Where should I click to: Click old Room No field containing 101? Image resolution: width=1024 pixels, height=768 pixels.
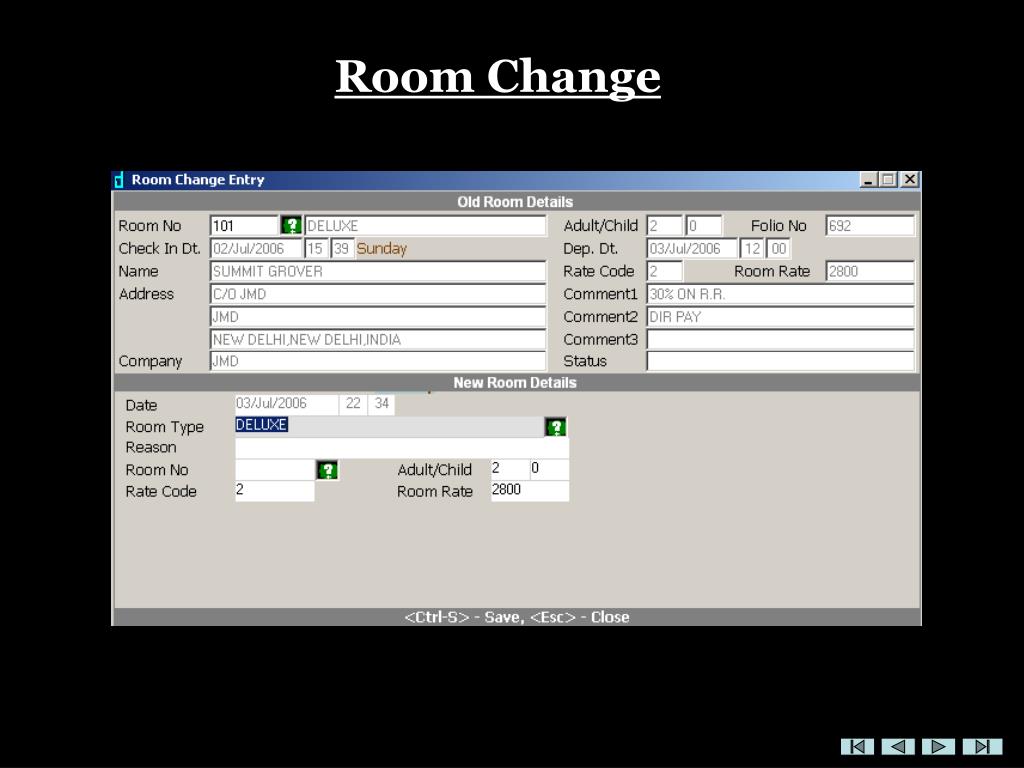coord(244,225)
